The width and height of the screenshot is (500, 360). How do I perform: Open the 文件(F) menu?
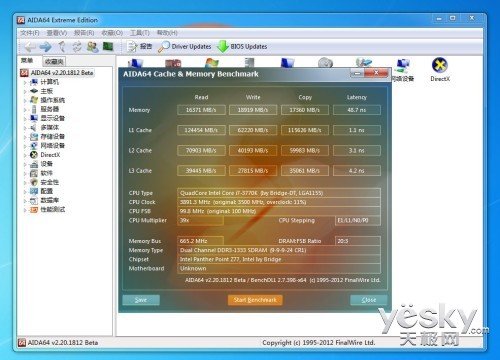click(30, 33)
